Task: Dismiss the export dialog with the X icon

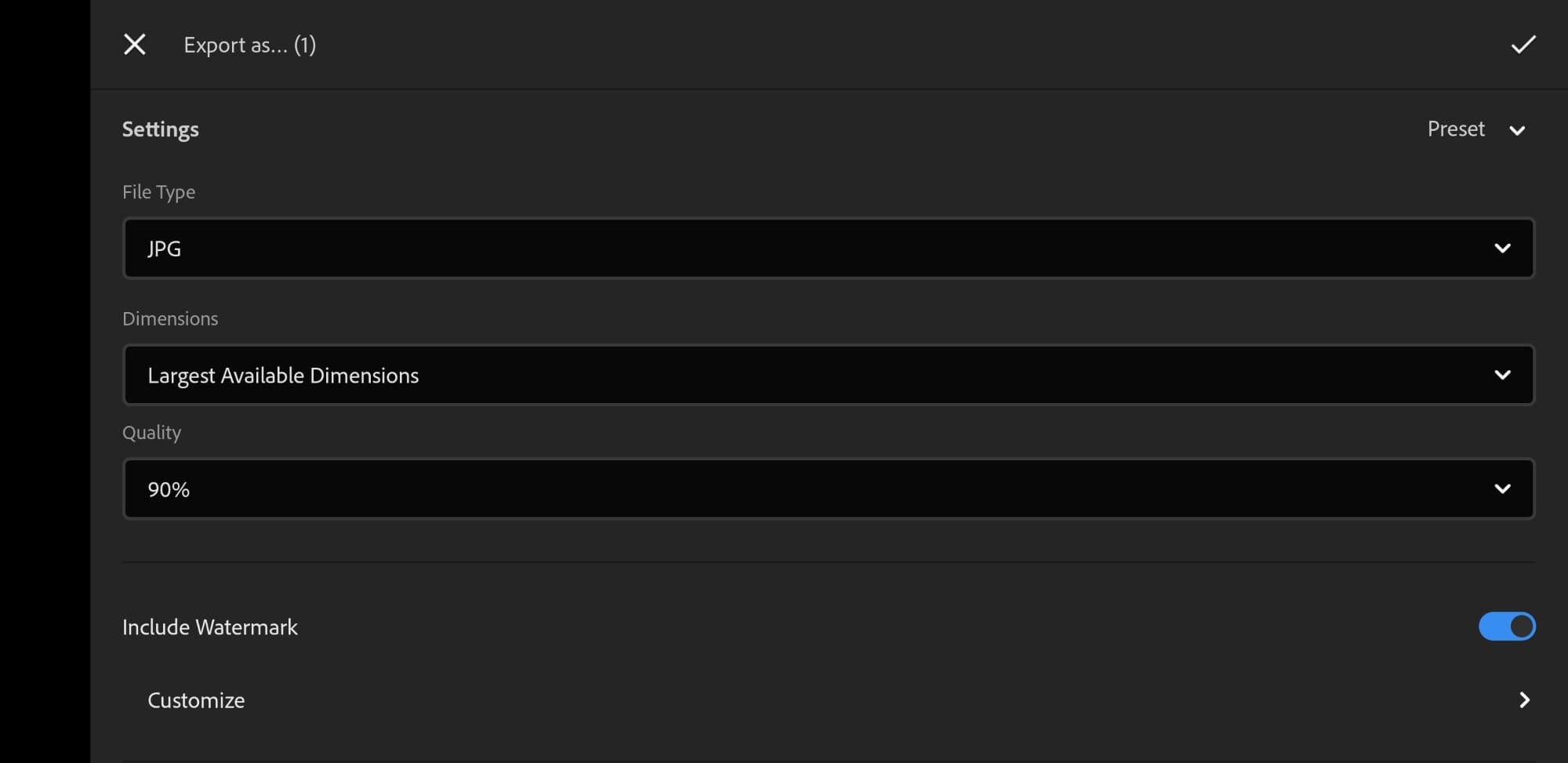Action: pyautogui.click(x=134, y=44)
